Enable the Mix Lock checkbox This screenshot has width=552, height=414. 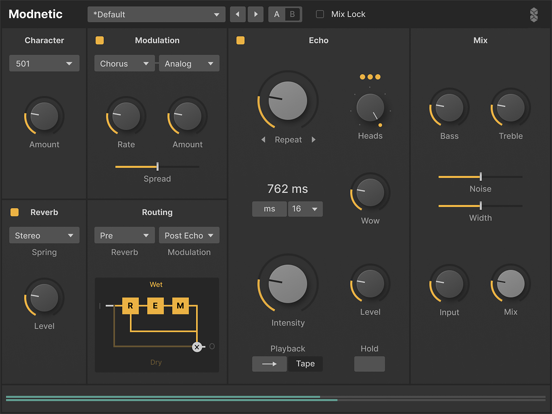pyautogui.click(x=320, y=14)
